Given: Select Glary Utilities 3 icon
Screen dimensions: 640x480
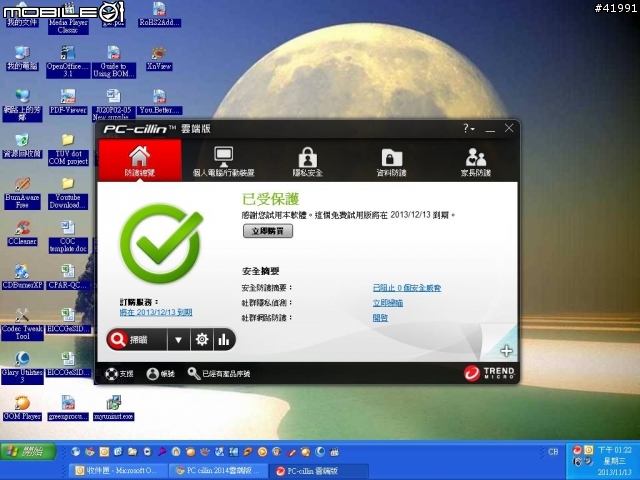Looking at the screenshot, I should click(22, 368).
